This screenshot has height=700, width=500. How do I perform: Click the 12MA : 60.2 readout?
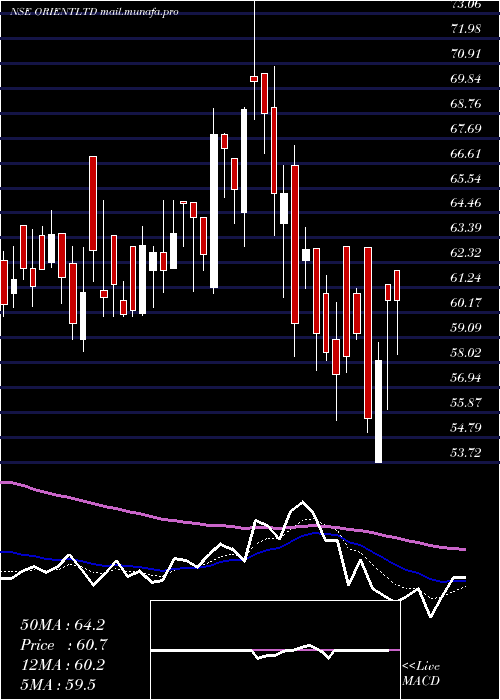coord(63,665)
